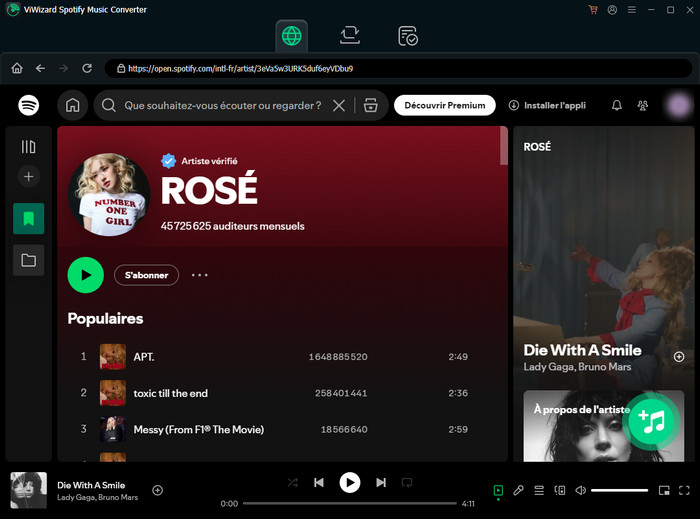The width and height of the screenshot is (700, 519).
Task: Click the Découvrir Premium button
Action: tap(444, 105)
